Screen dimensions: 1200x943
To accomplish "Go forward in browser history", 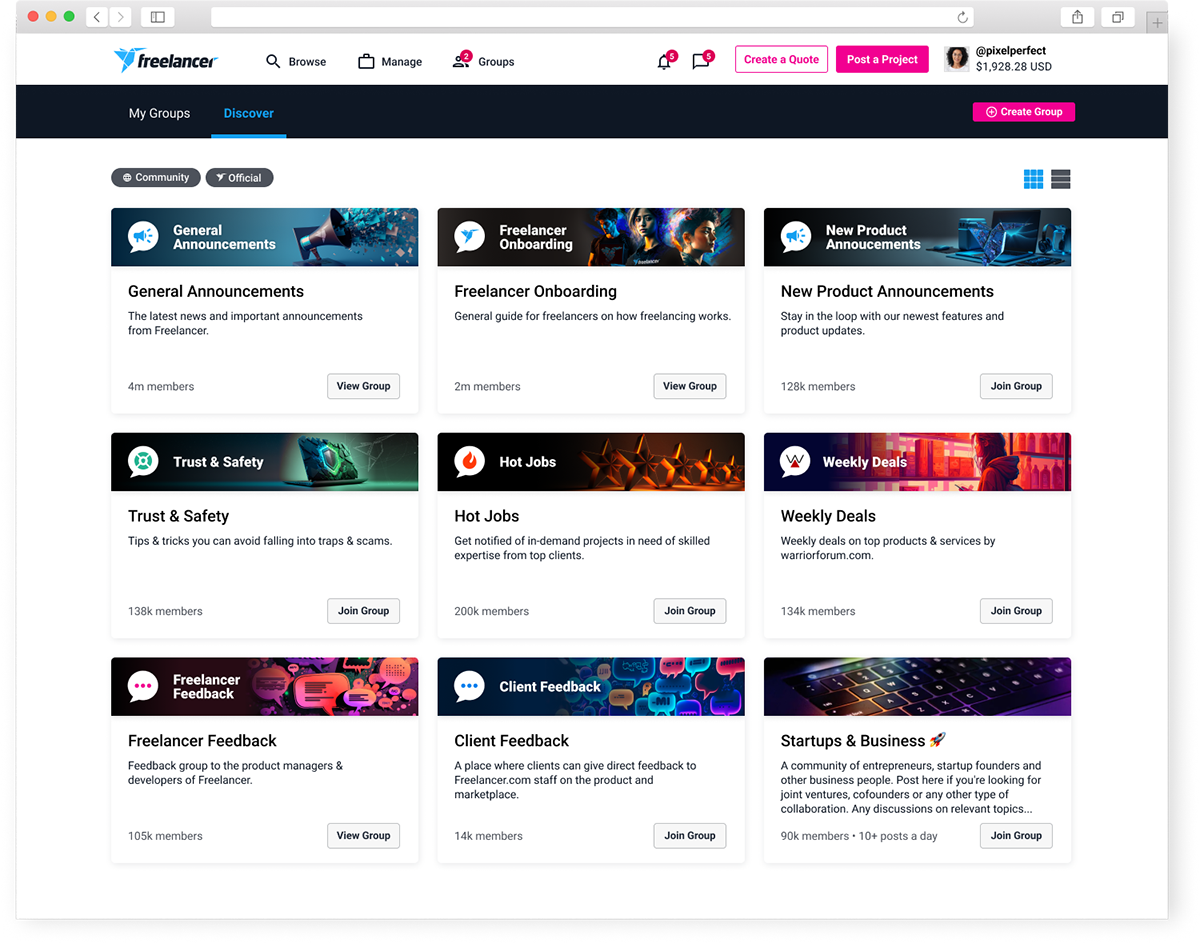I will [x=121, y=17].
